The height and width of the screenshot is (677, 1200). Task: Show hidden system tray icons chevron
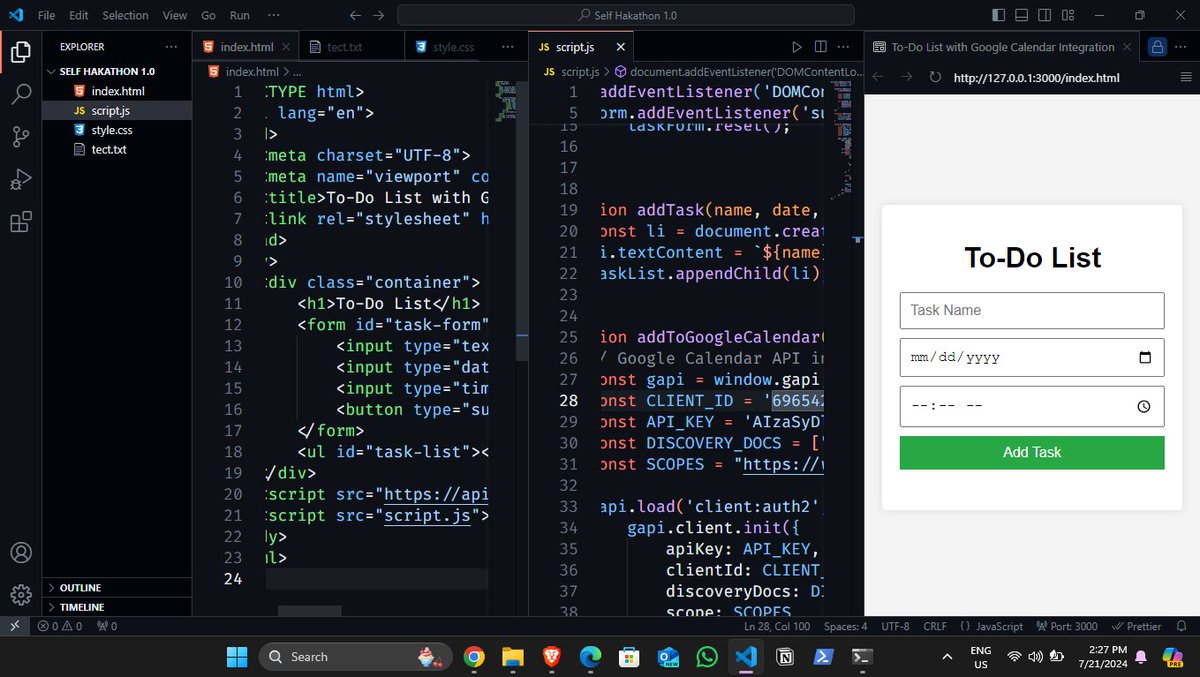pyautogui.click(x=947, y=656)
